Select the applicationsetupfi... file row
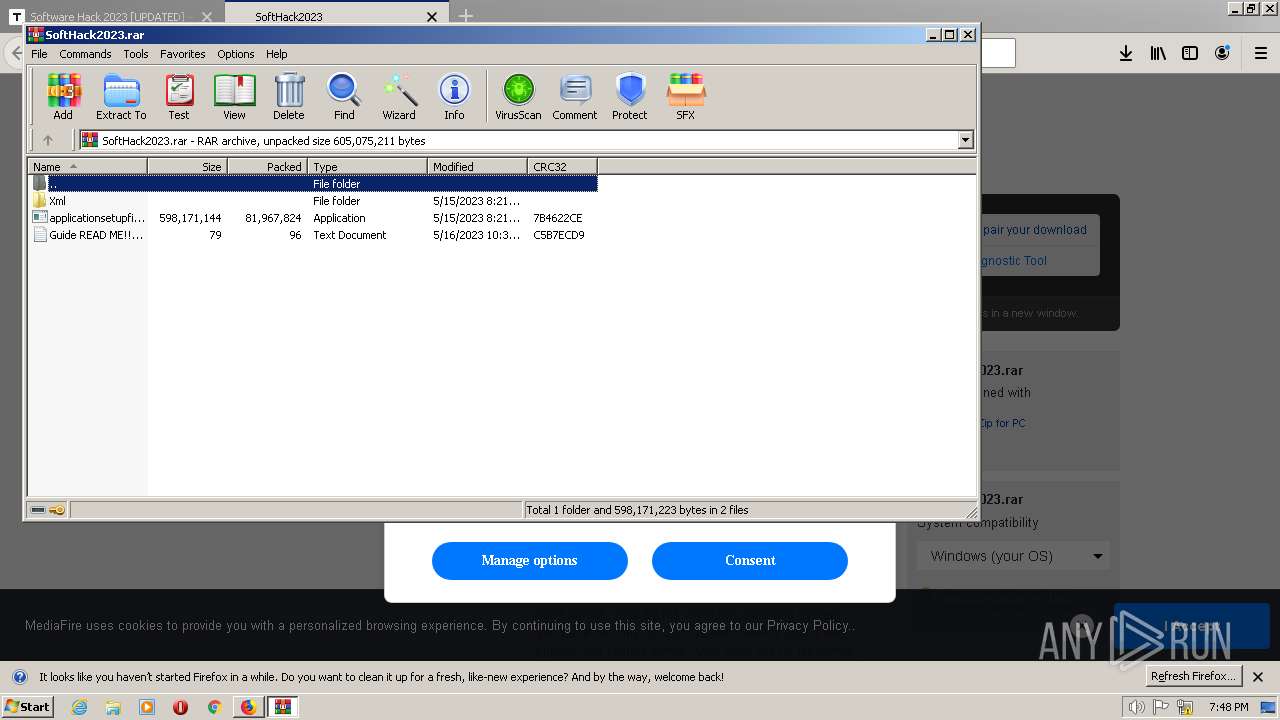This screenshot has width=1280, height=720. 313,218
